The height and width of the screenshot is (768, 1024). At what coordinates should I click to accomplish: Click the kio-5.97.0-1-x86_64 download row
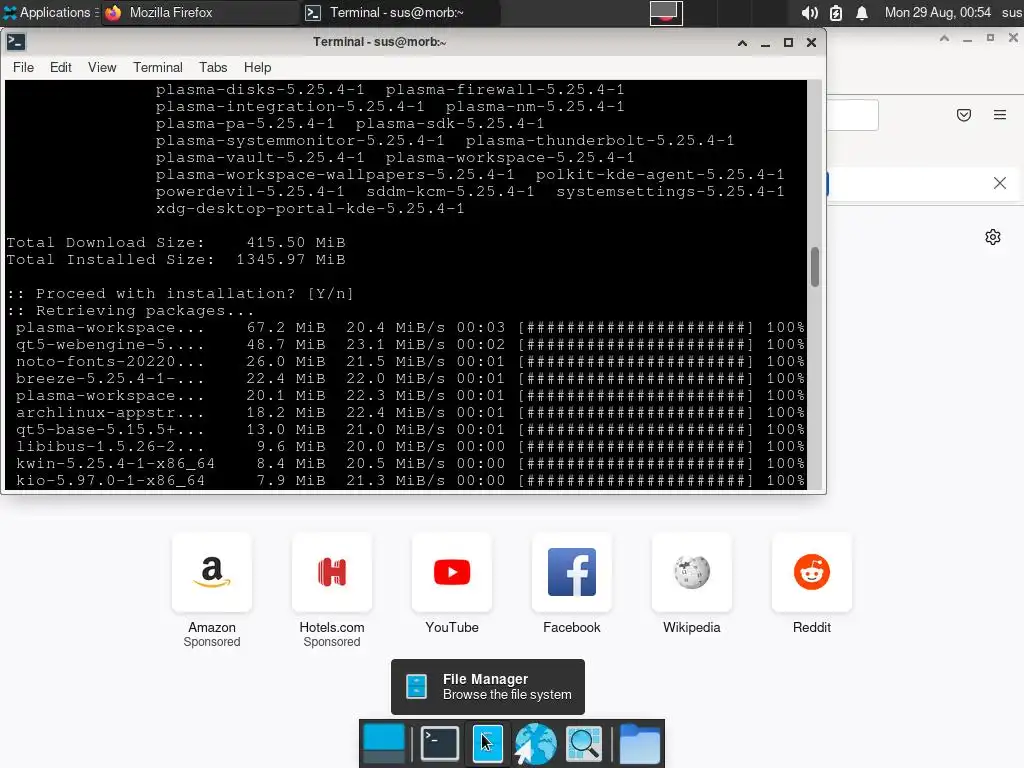coord(410,481)
